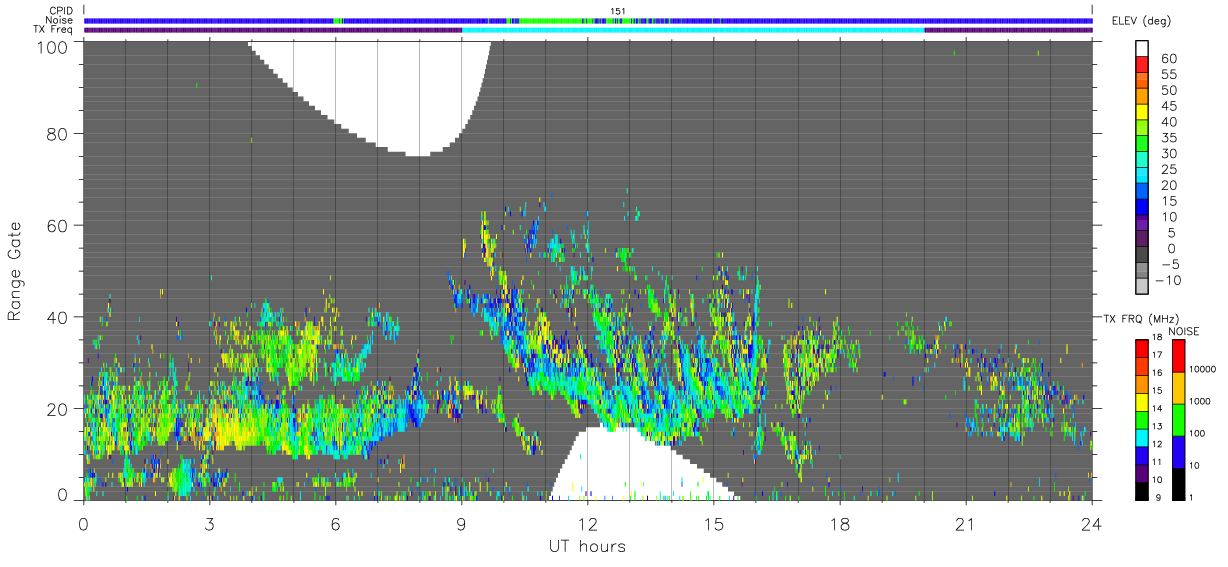The image size is (1228, 567).
Task: Click x-axis tick label '24'
Action: 1091,523
